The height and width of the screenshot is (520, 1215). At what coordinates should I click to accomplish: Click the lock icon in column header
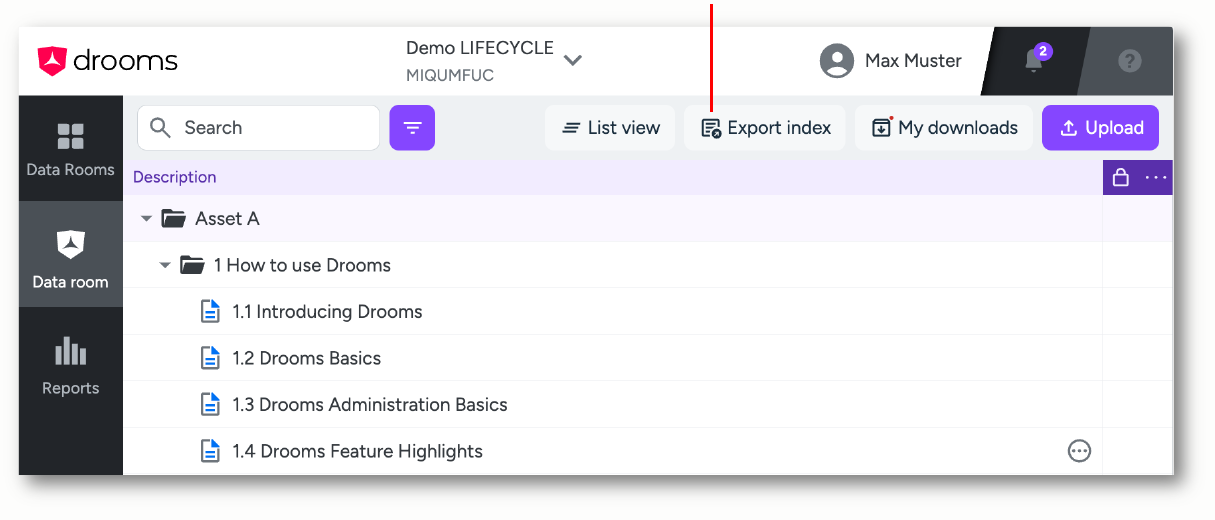(x=1121, y=178)
